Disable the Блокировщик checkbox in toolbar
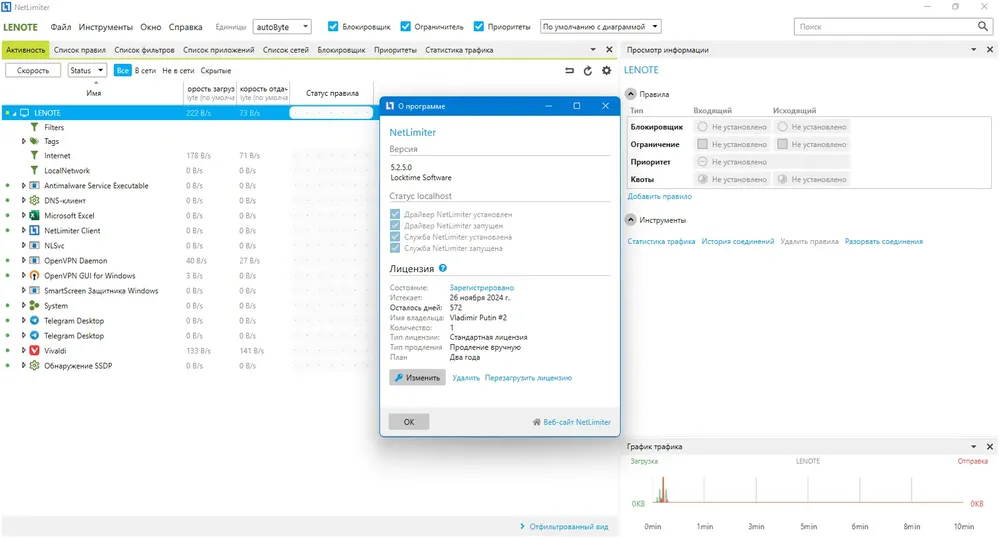1000x538 pixels. click(x=333, y=27)
